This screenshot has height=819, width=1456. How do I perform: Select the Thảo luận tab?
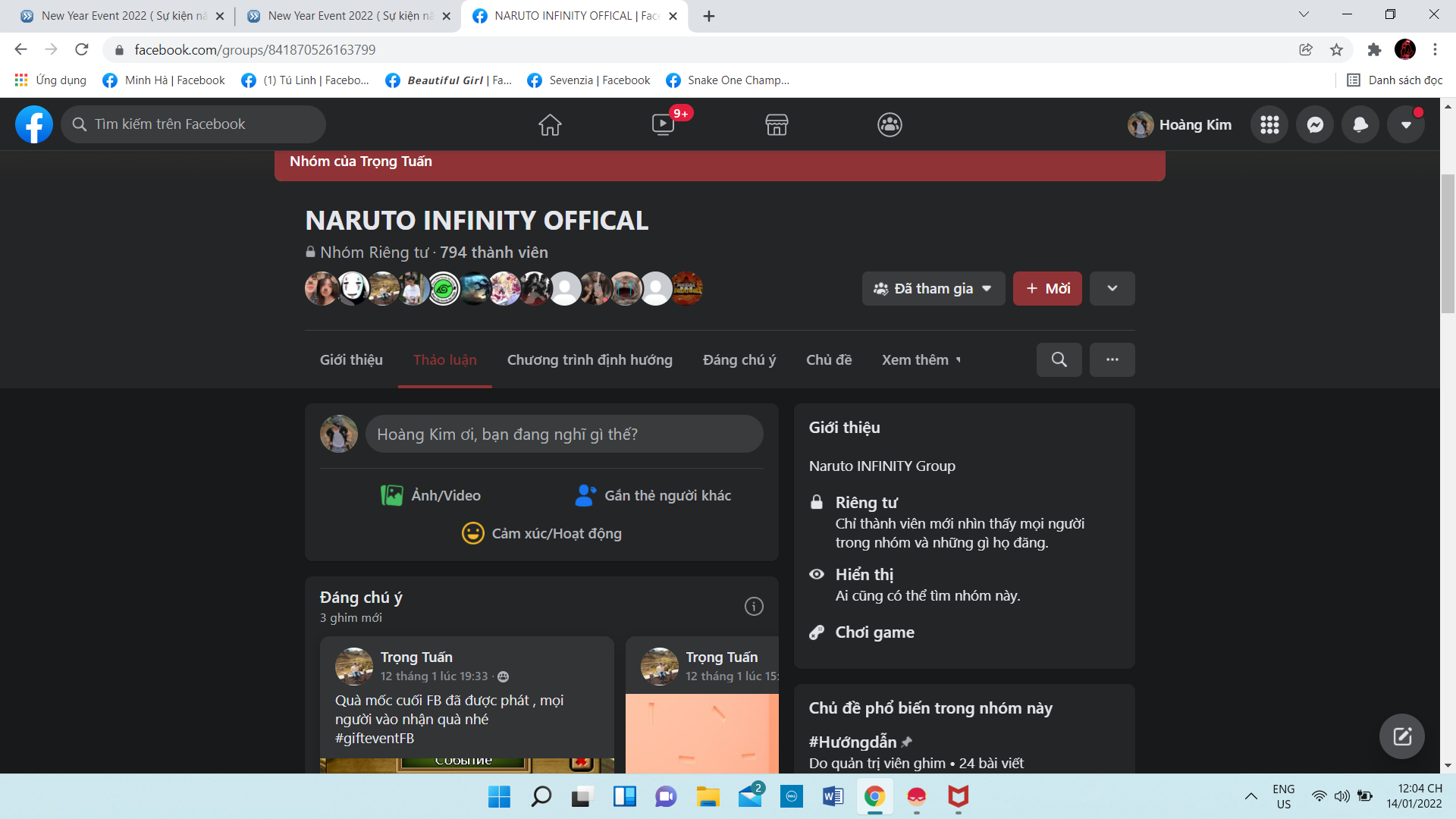[x=444, y=359]
